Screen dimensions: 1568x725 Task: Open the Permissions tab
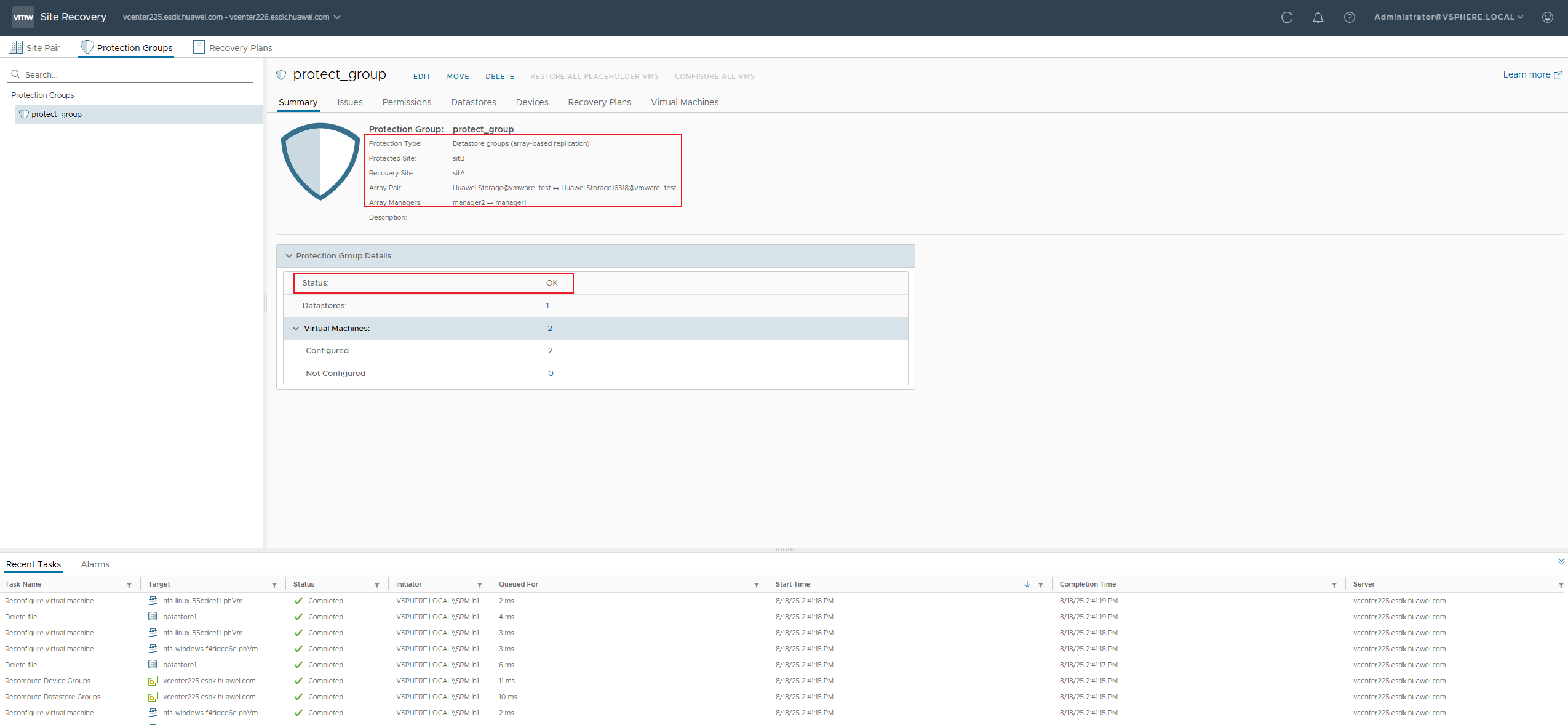tap(407, 102)
